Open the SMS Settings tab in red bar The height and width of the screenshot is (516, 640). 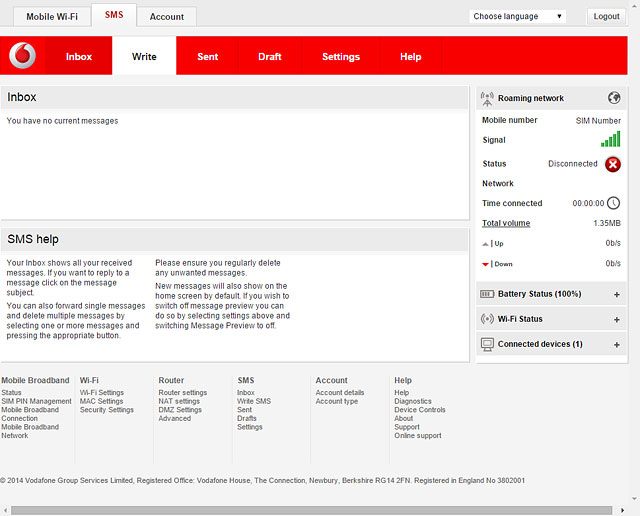(340, 57)
